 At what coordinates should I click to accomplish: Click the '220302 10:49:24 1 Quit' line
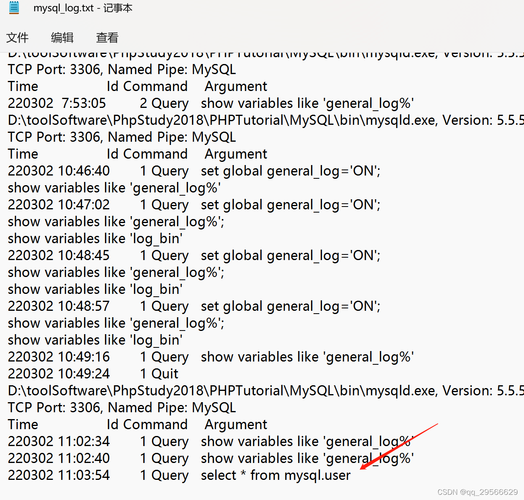(x=93, y=374)
